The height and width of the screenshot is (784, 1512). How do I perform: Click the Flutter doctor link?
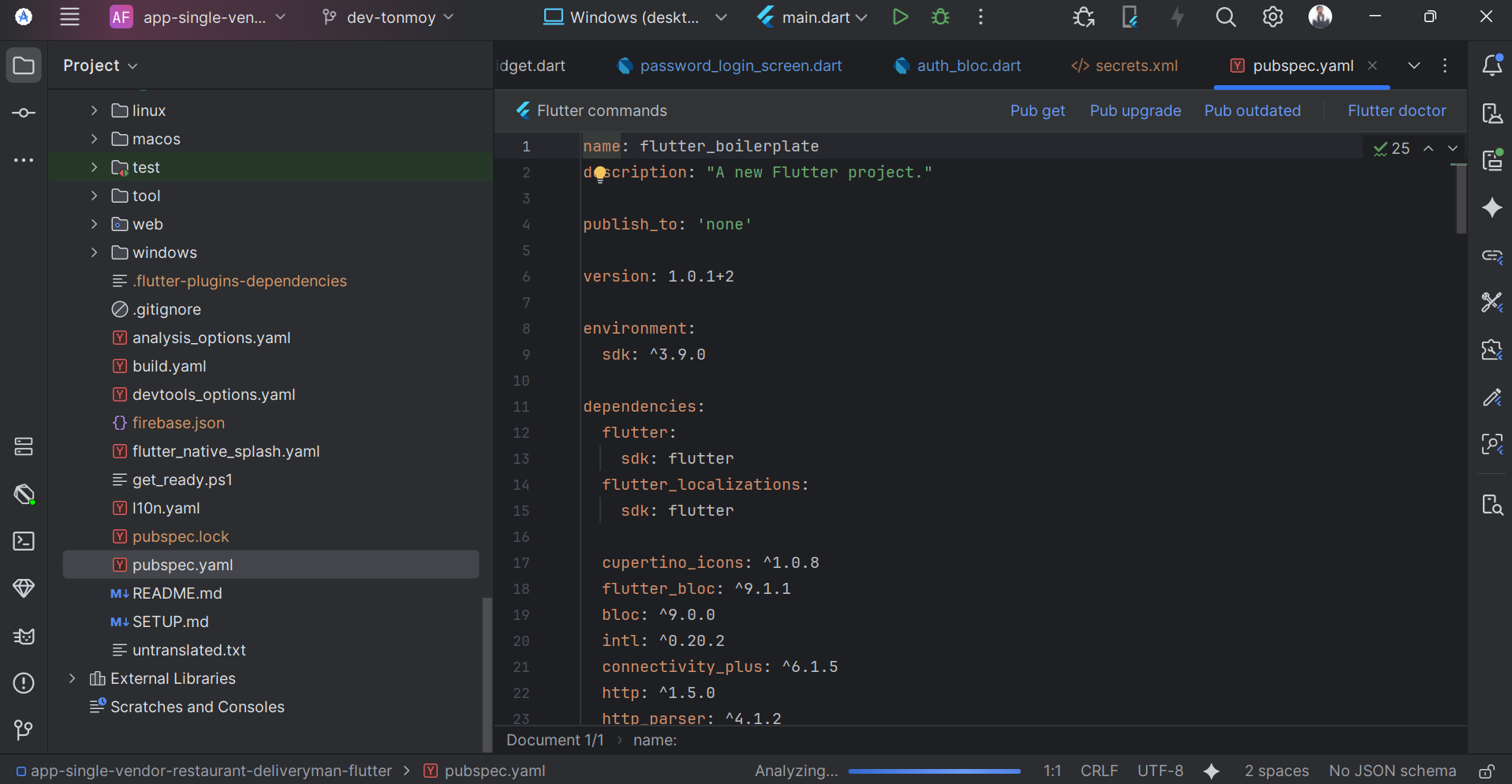coord(1396,111)
